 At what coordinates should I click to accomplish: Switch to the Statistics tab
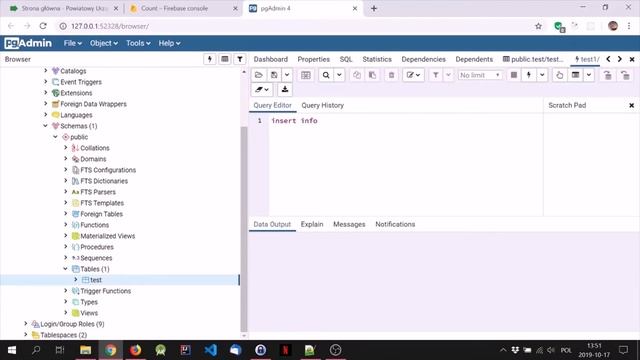tap(377, 59)
